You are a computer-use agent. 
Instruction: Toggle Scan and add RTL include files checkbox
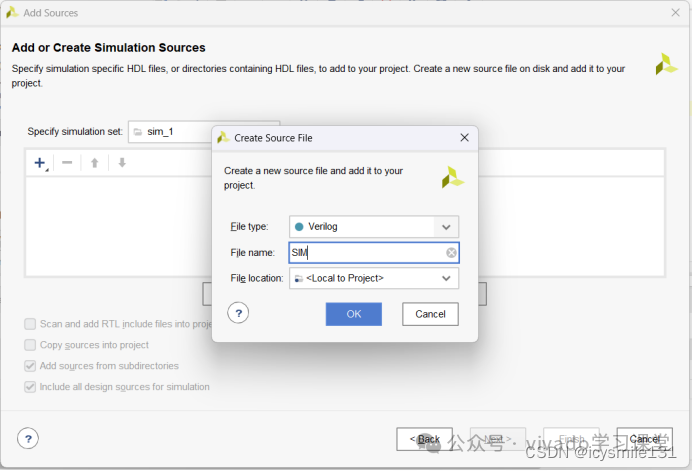pyautogui.click(x=30, y=324)
